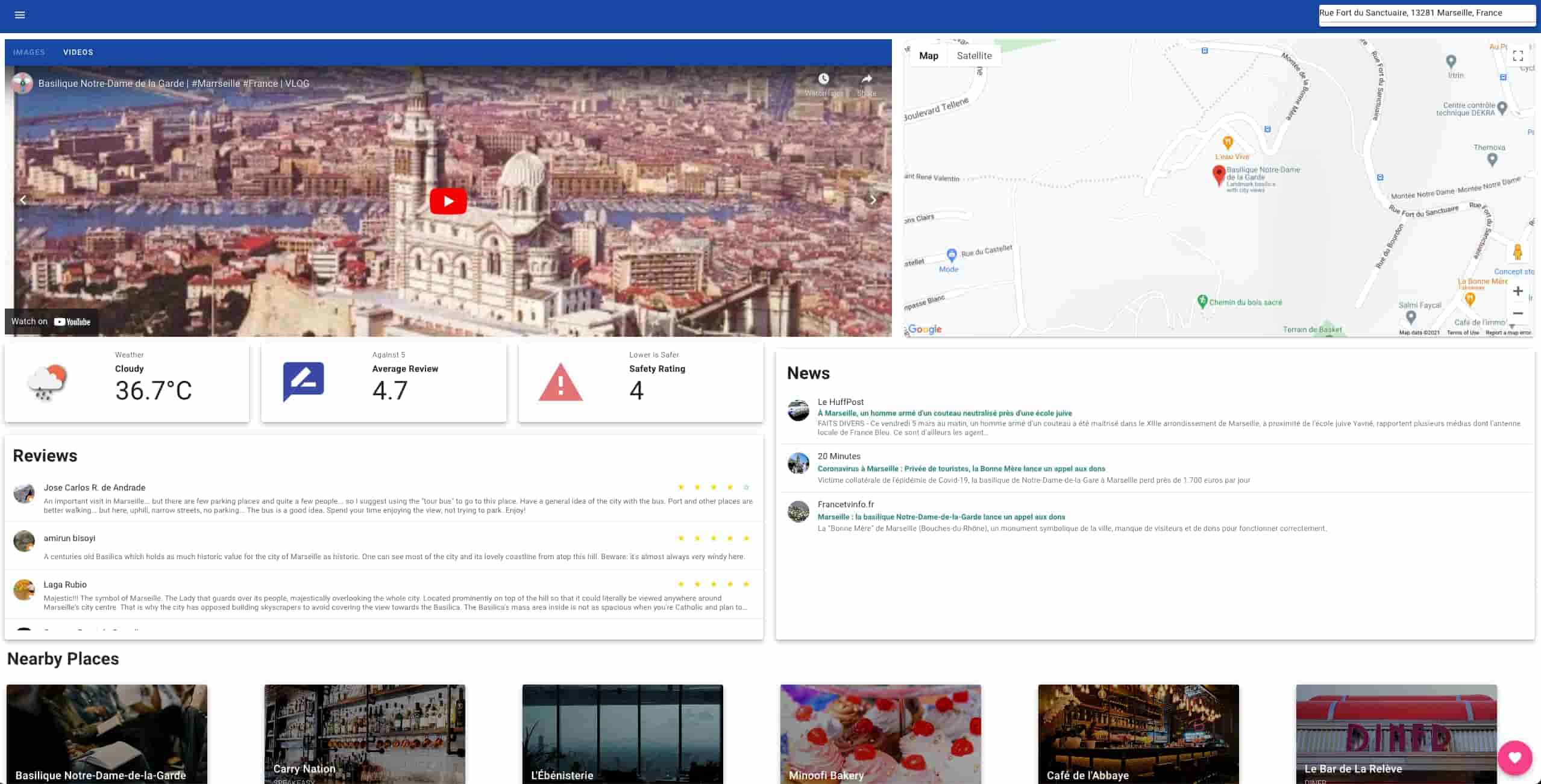Select the Street View pegman

tap(1517, 252)
